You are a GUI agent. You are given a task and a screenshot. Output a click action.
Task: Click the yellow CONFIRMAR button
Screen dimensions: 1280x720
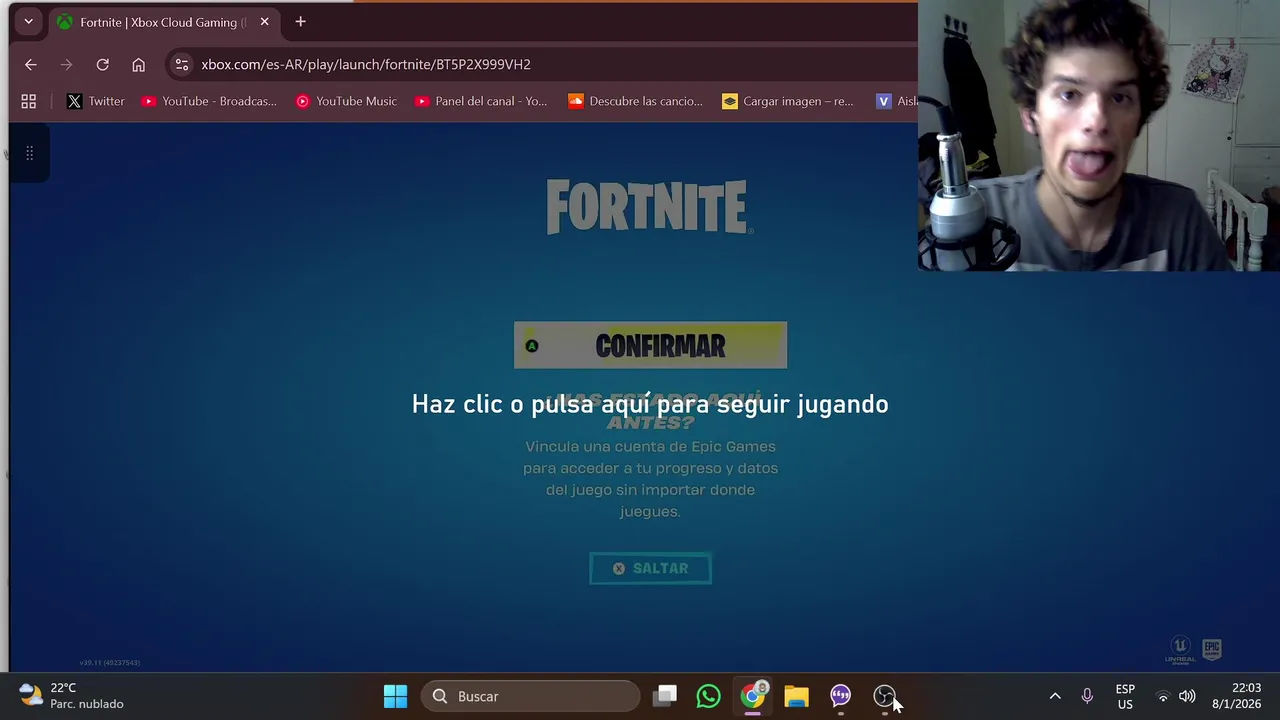pyautogui.click(x=650, y=345)
